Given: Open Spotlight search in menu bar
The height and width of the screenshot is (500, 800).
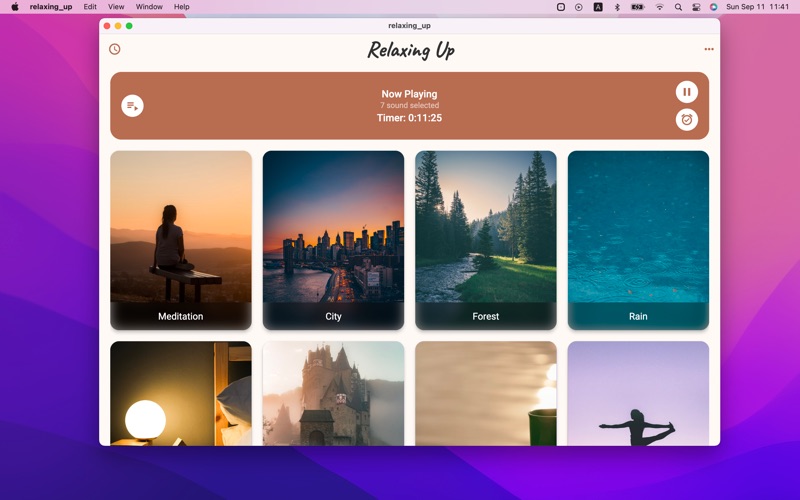Looking at the screenshot, I should (x=678, y=7).
